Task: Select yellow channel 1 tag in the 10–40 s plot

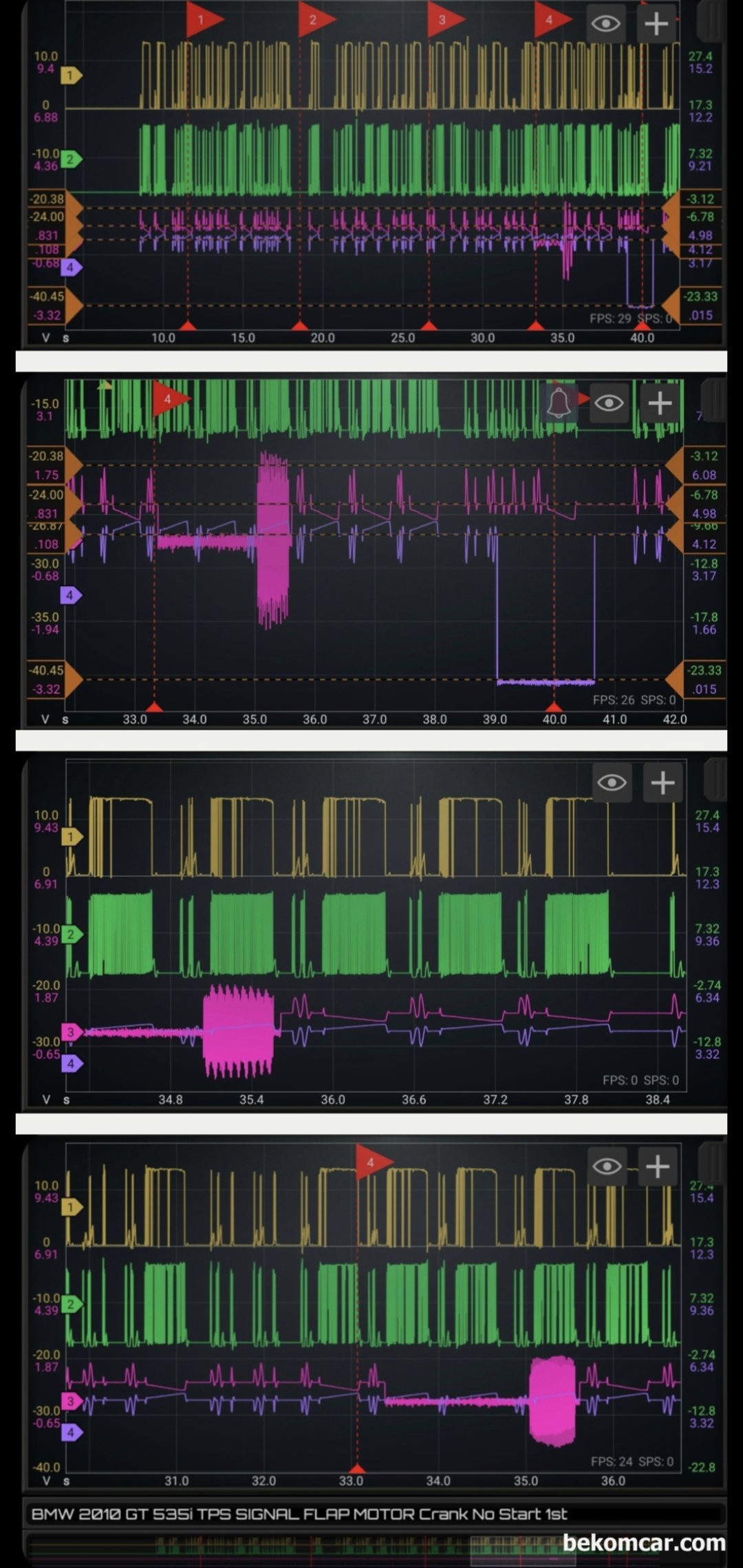Action: tap(71, 76)
